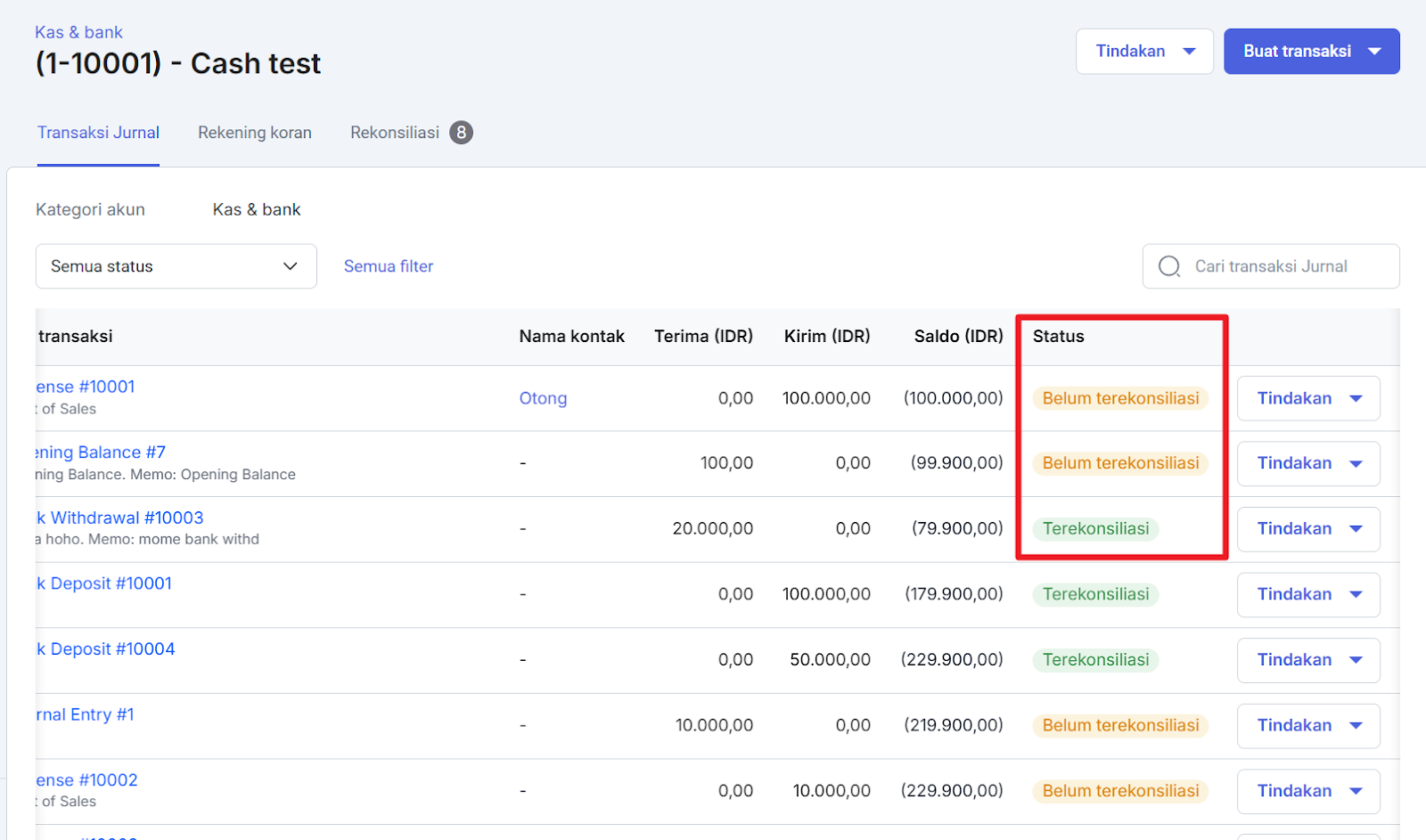
Task: Switch to the Rekonsiliasi tab
Action: tap(395, 133)
